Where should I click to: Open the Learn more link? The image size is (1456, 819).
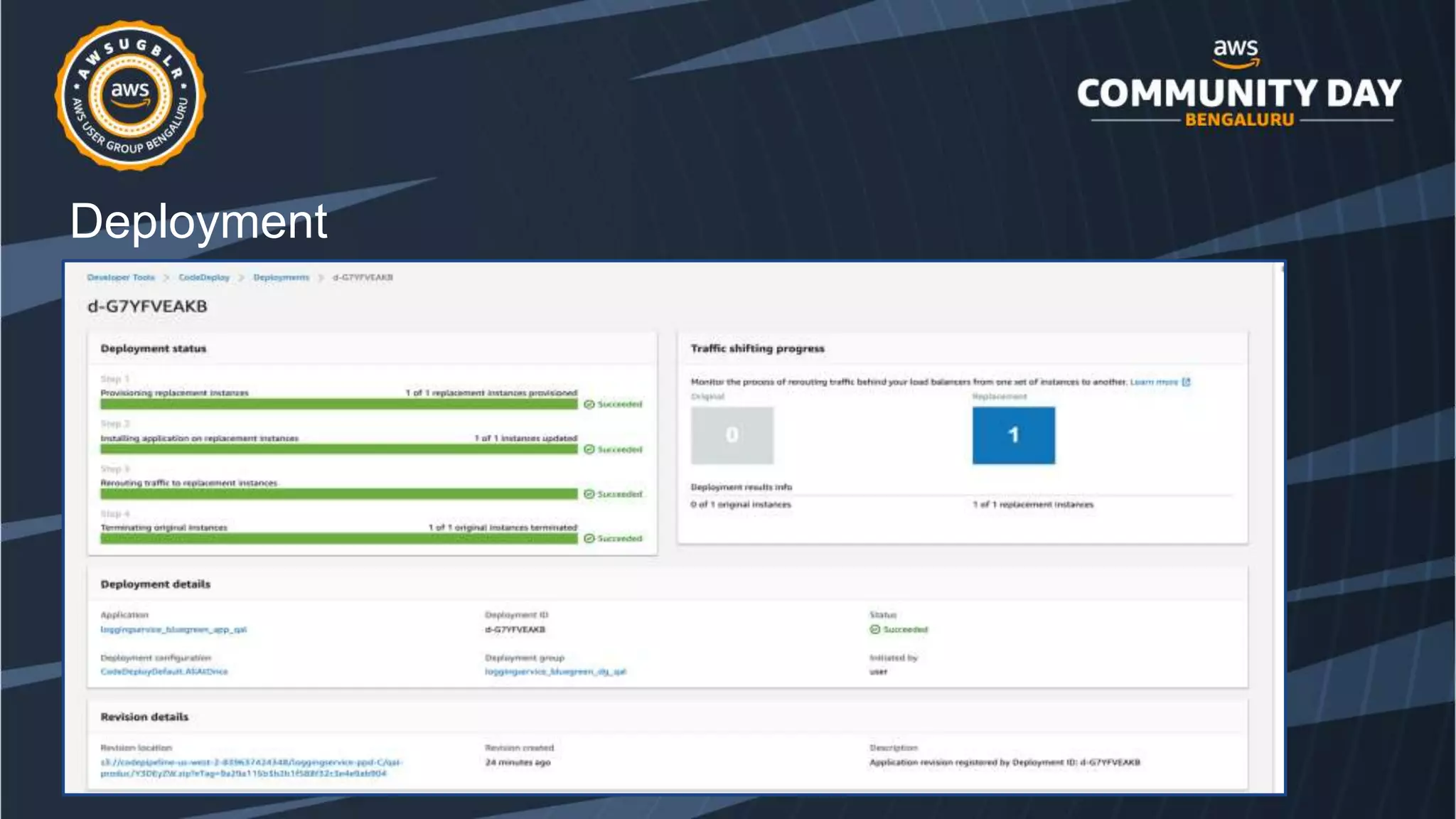tap(1154, 382)
